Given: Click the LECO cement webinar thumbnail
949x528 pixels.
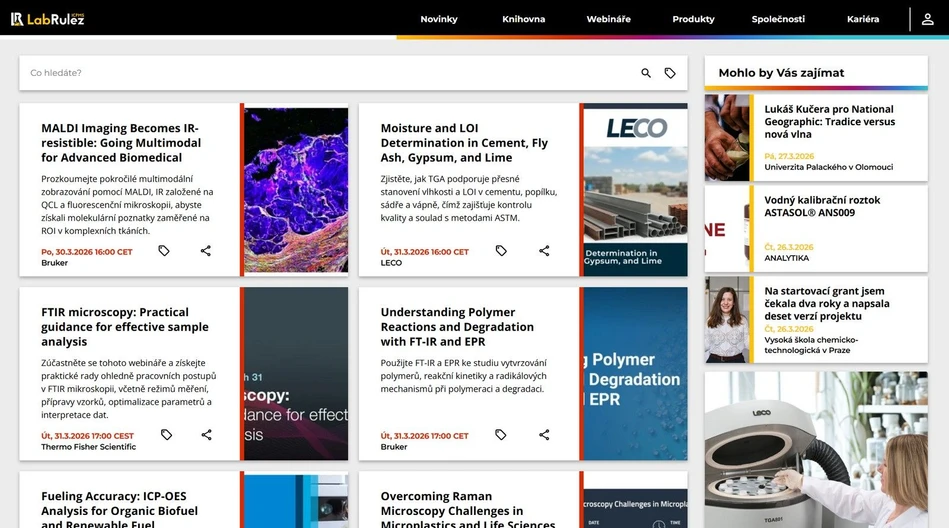Looking at the screenshot, I should pyautogui.click(x=635, y=190).
